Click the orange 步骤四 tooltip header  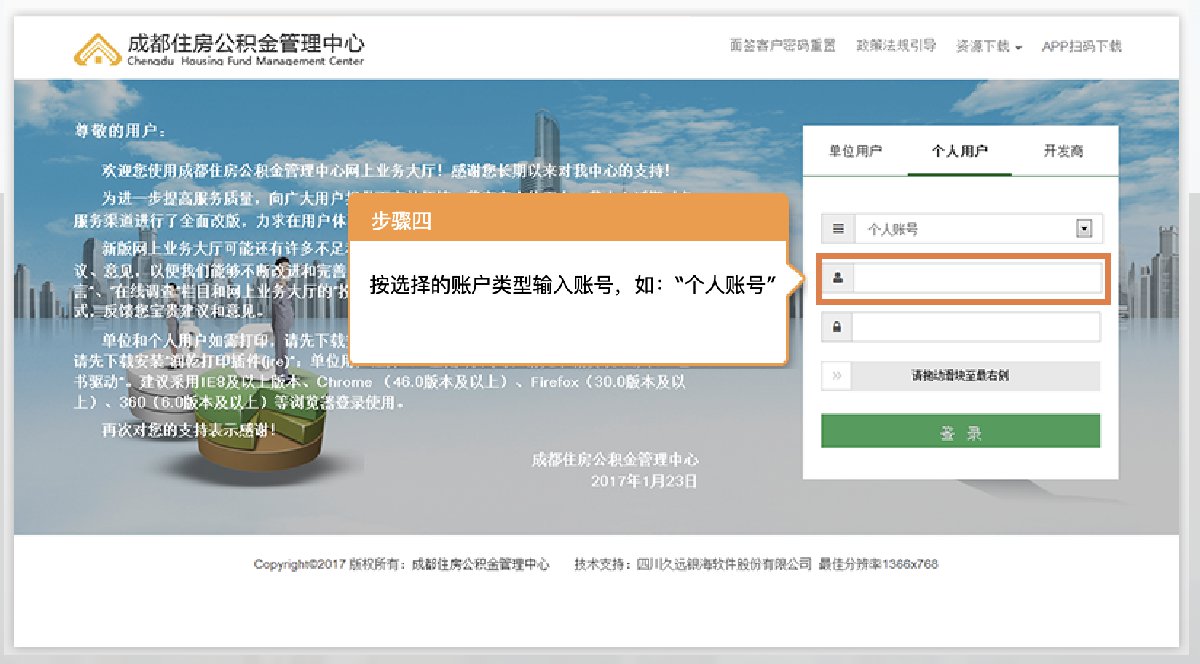pyautogui.click(x=565, y=221)
